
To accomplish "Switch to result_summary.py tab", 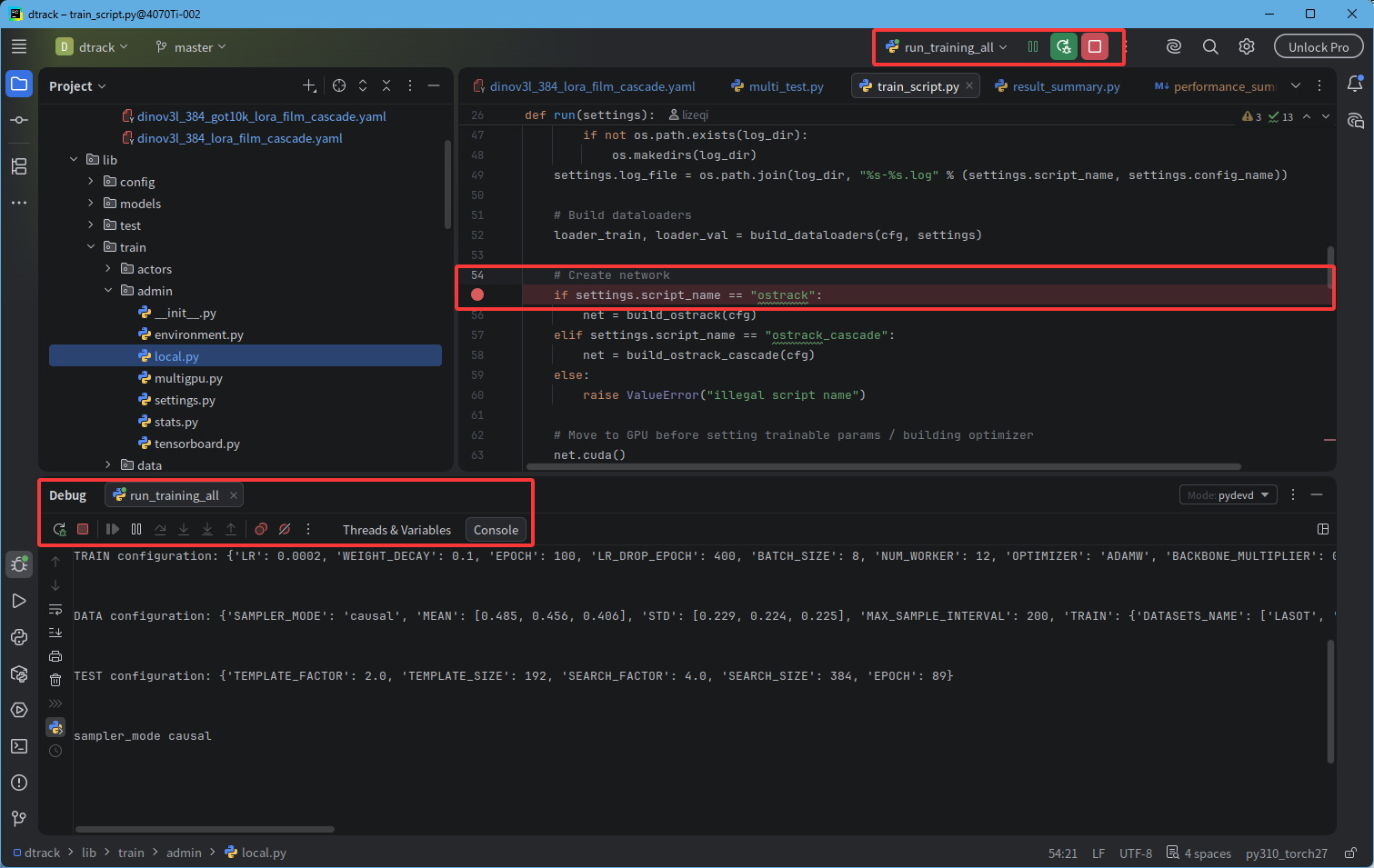I will pyautogui.click(x=1058, y=86).
